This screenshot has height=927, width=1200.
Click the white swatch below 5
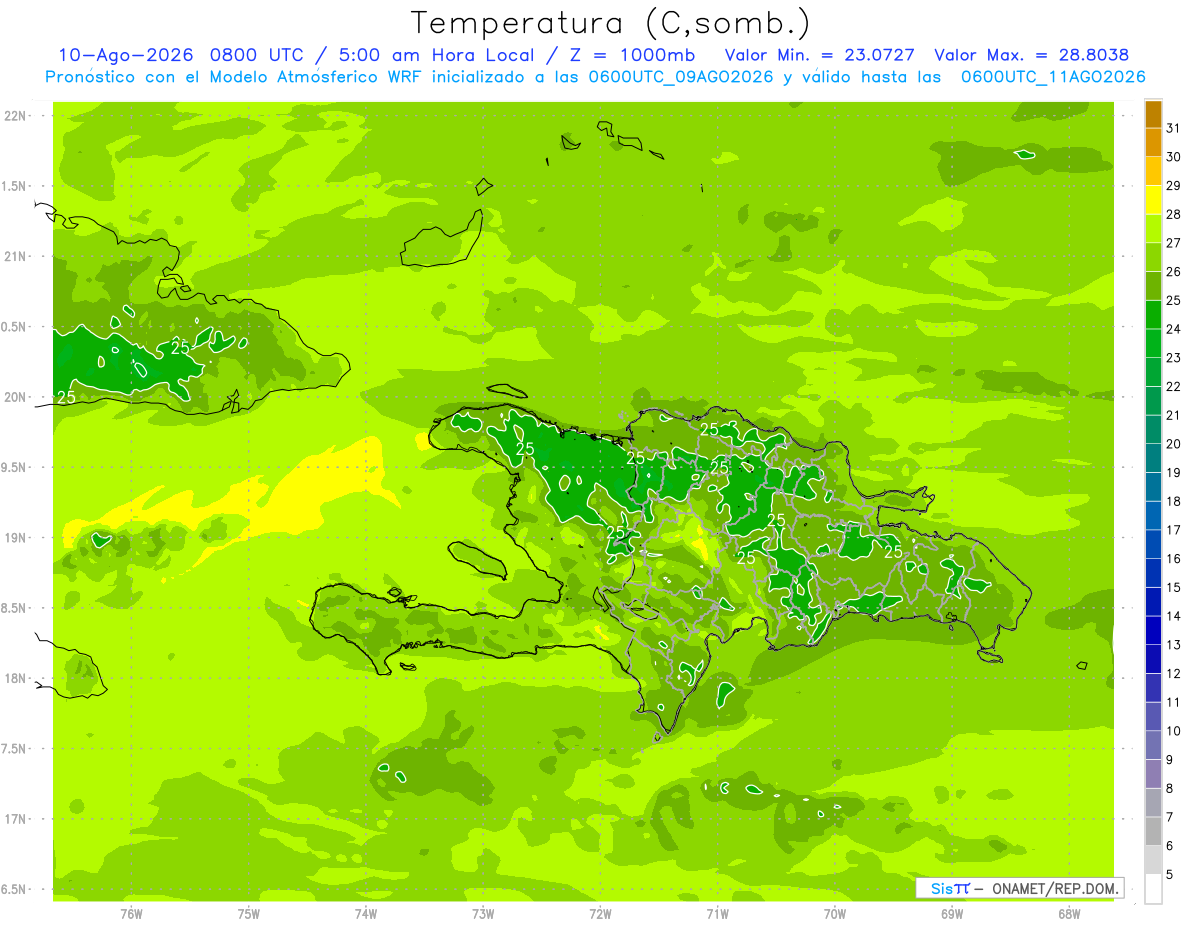1153,889
